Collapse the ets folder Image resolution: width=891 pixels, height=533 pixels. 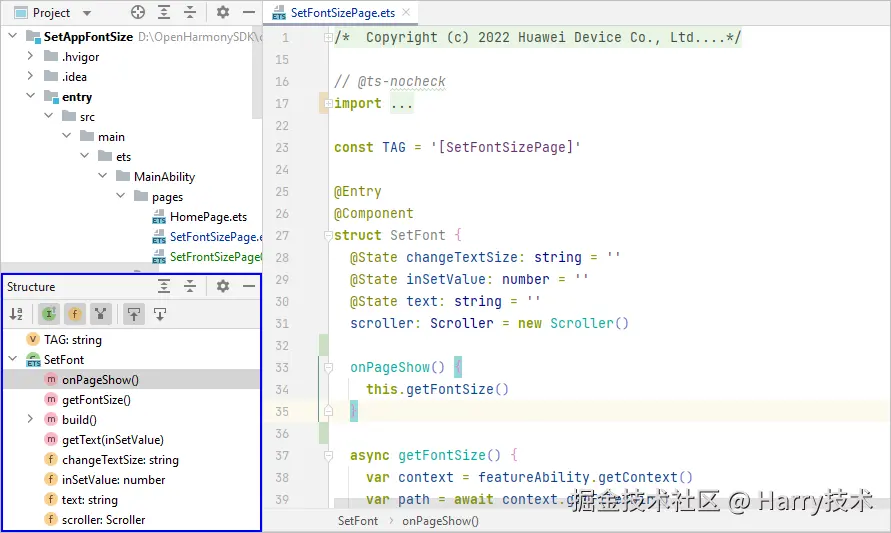(x=84, y=156)
